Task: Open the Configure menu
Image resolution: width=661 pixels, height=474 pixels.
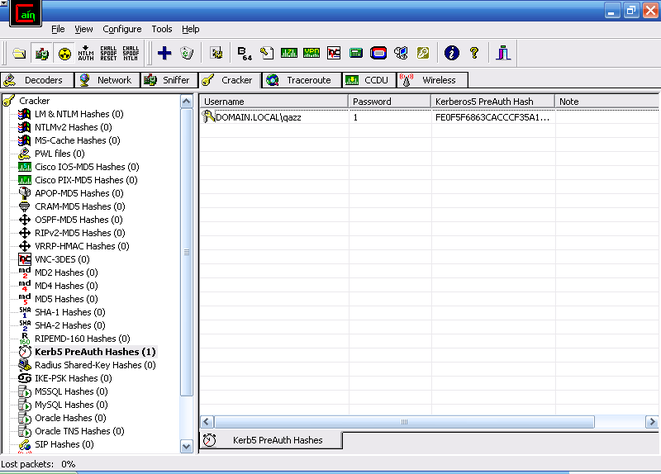Action: [x=122, y=29]
